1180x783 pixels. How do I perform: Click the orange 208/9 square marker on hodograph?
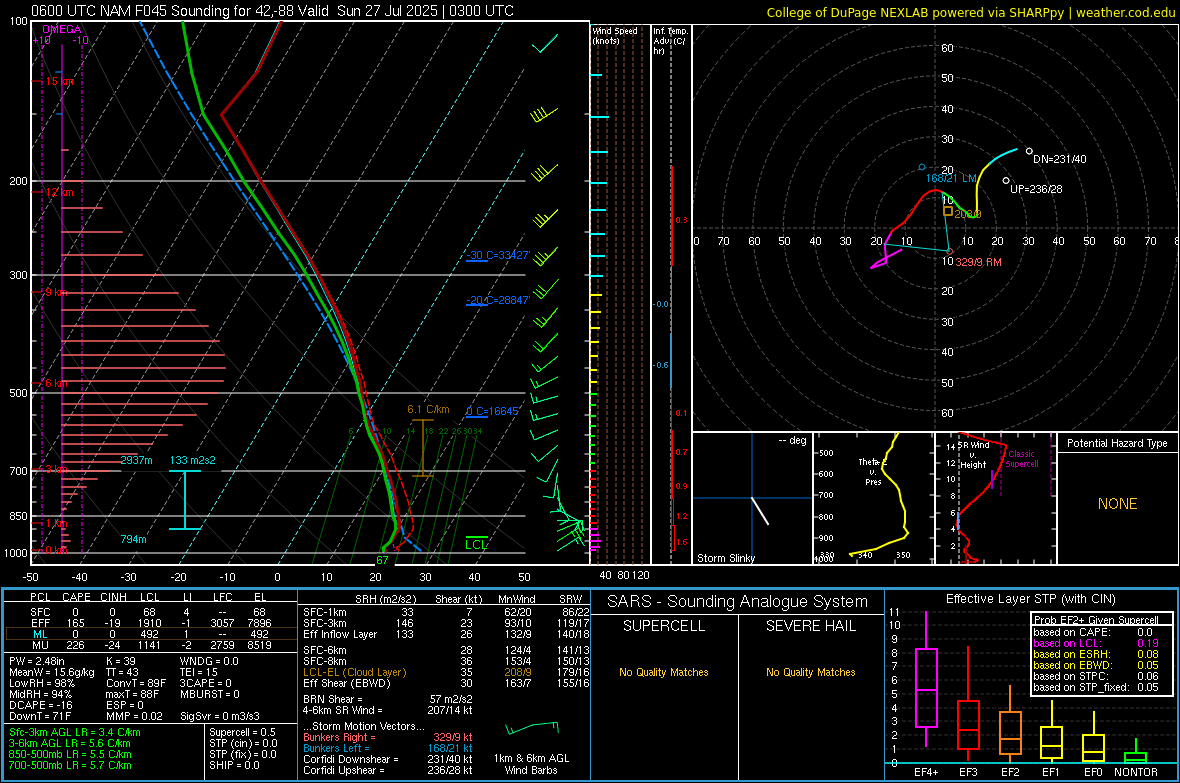coord(948,212)
